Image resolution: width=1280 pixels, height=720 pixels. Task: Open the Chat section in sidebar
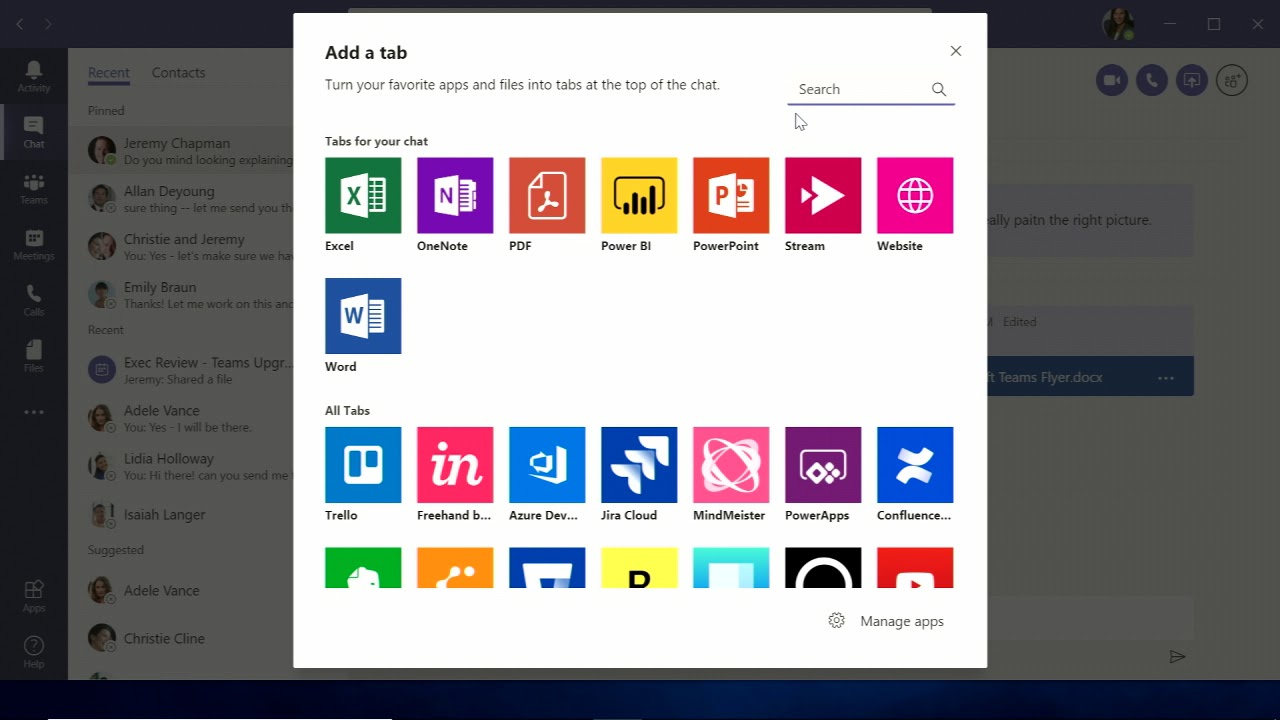click(x=34, y=132)
